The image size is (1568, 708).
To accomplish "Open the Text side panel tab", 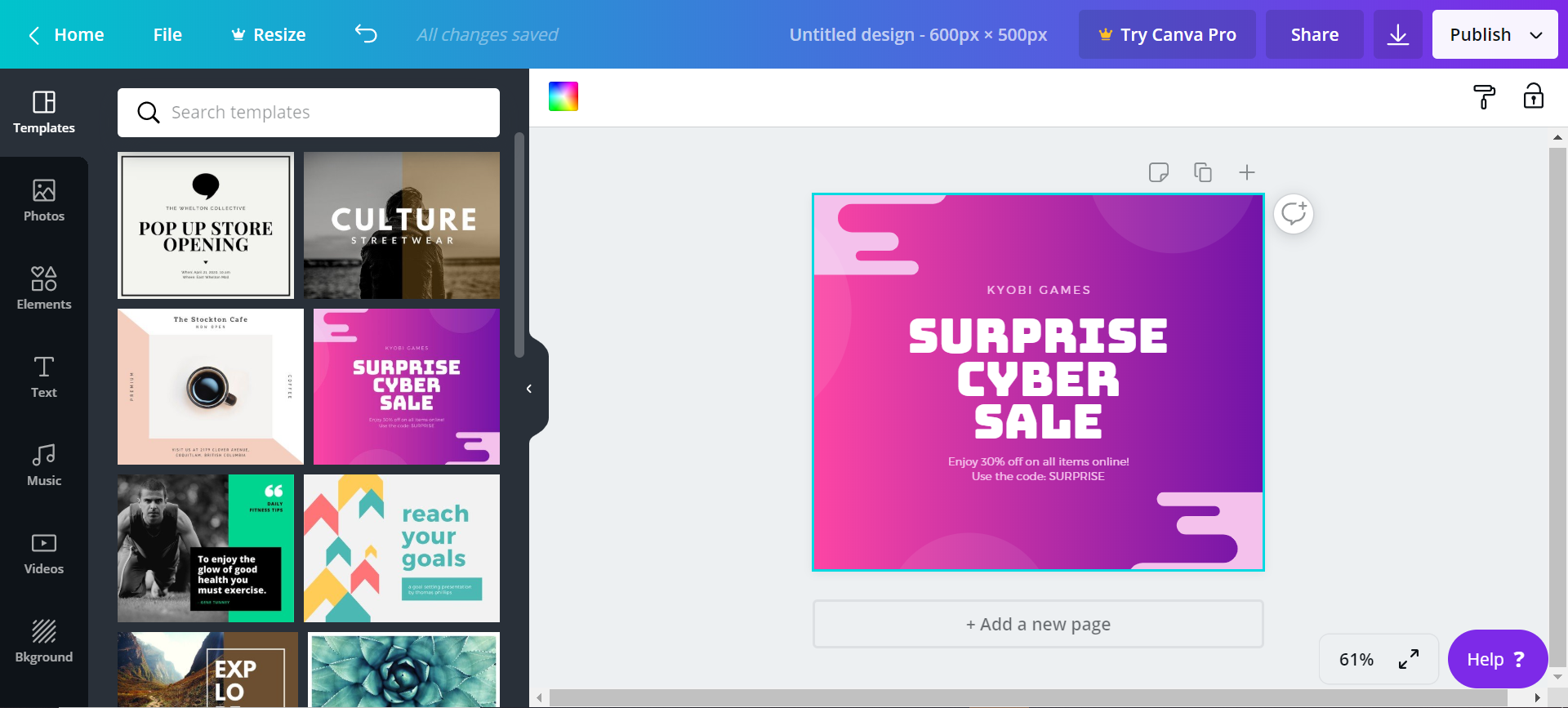I will click(x=44, y=377).
